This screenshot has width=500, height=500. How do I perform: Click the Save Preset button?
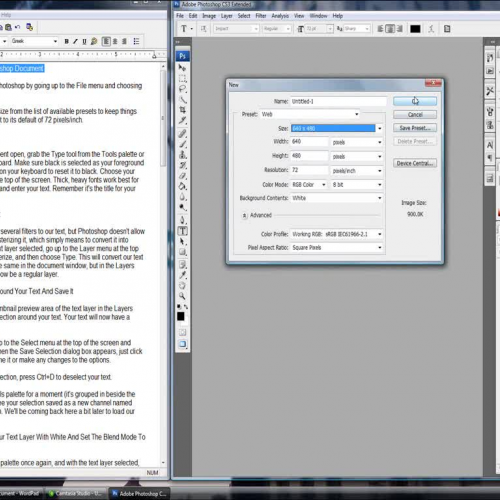pos(415,128)
